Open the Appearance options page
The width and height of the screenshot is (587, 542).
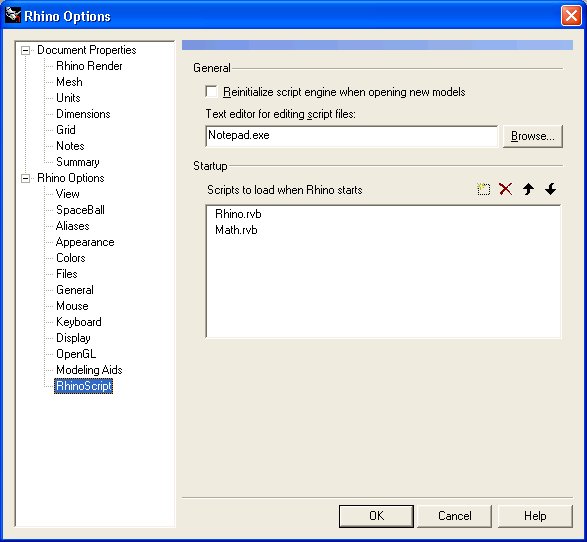[x=85, y=242]
